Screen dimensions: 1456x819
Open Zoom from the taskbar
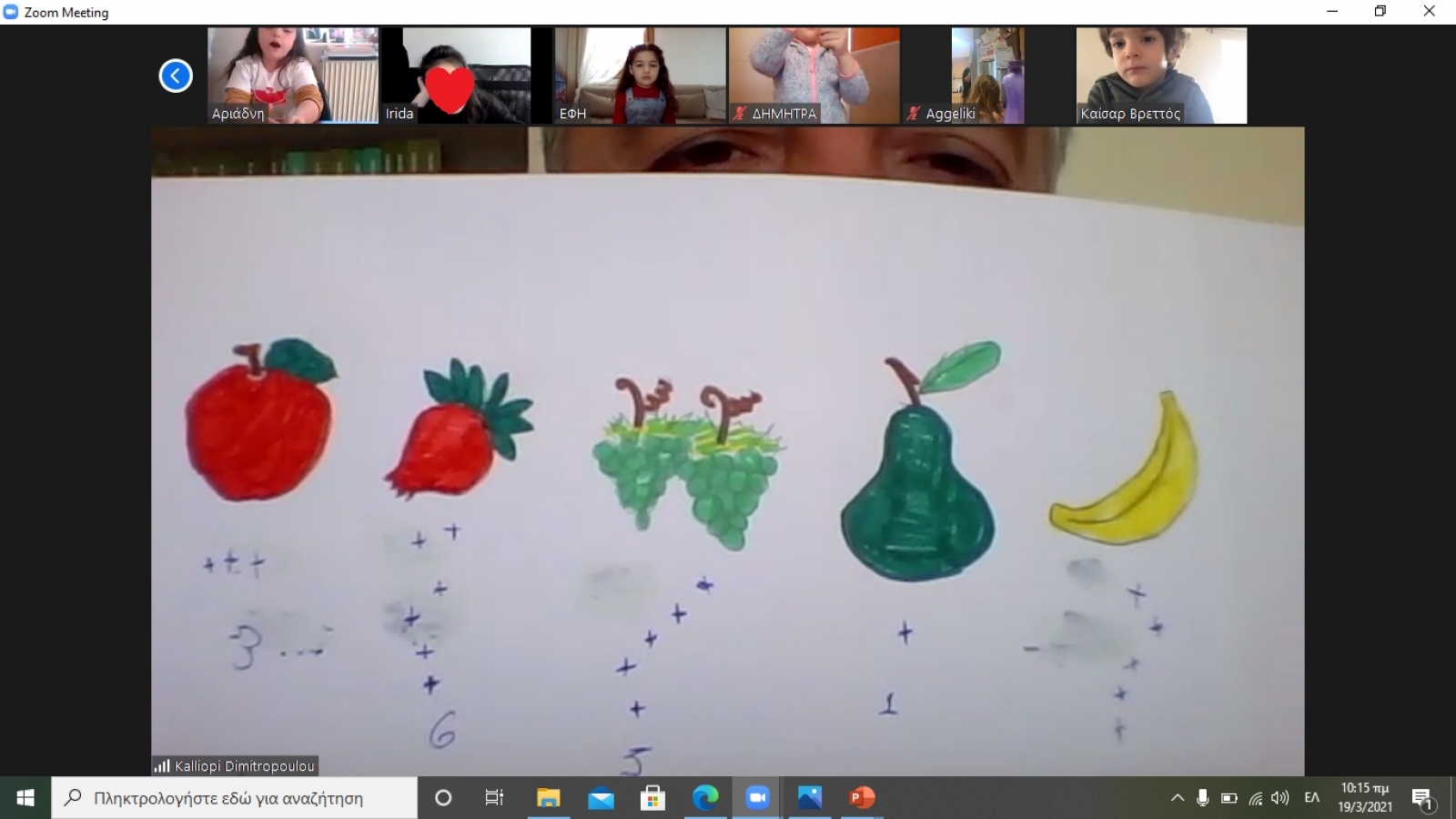[x=757, y=798]
